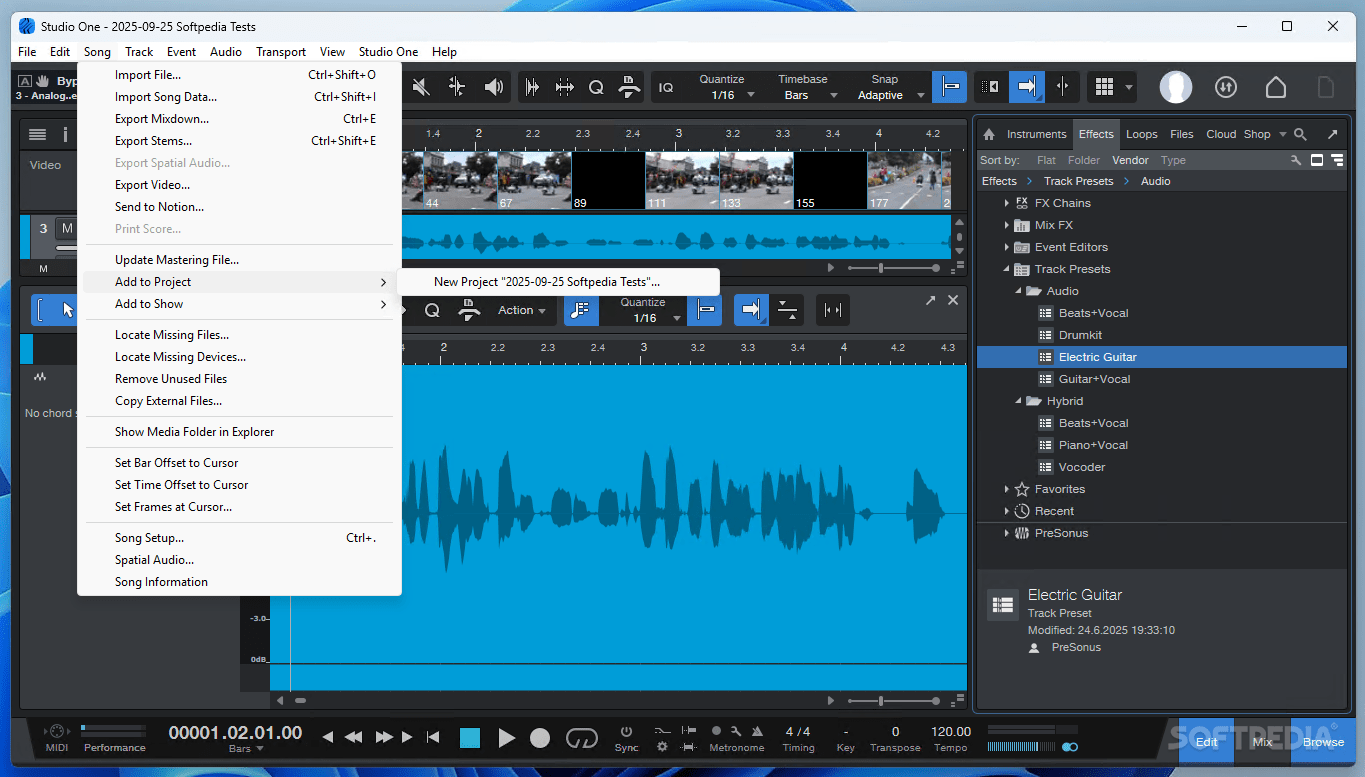The image size is (1365, 777).
Task: Click the Record button in transport
Action: click(x=540, y=738)
